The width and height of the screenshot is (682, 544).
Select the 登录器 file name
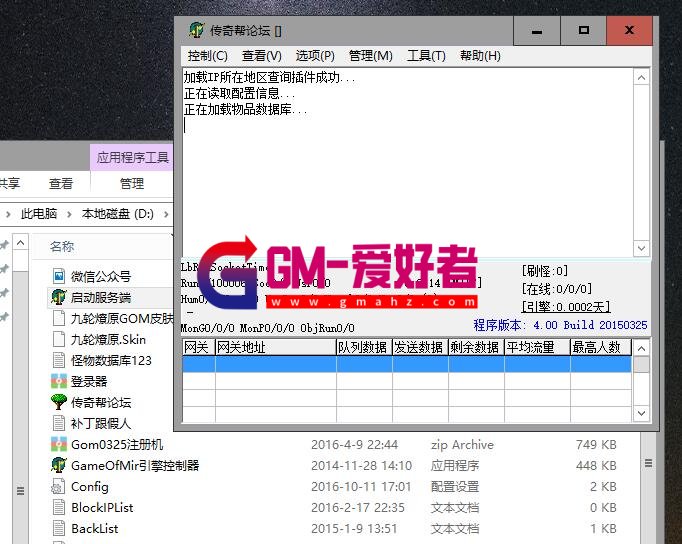[89, 381]
